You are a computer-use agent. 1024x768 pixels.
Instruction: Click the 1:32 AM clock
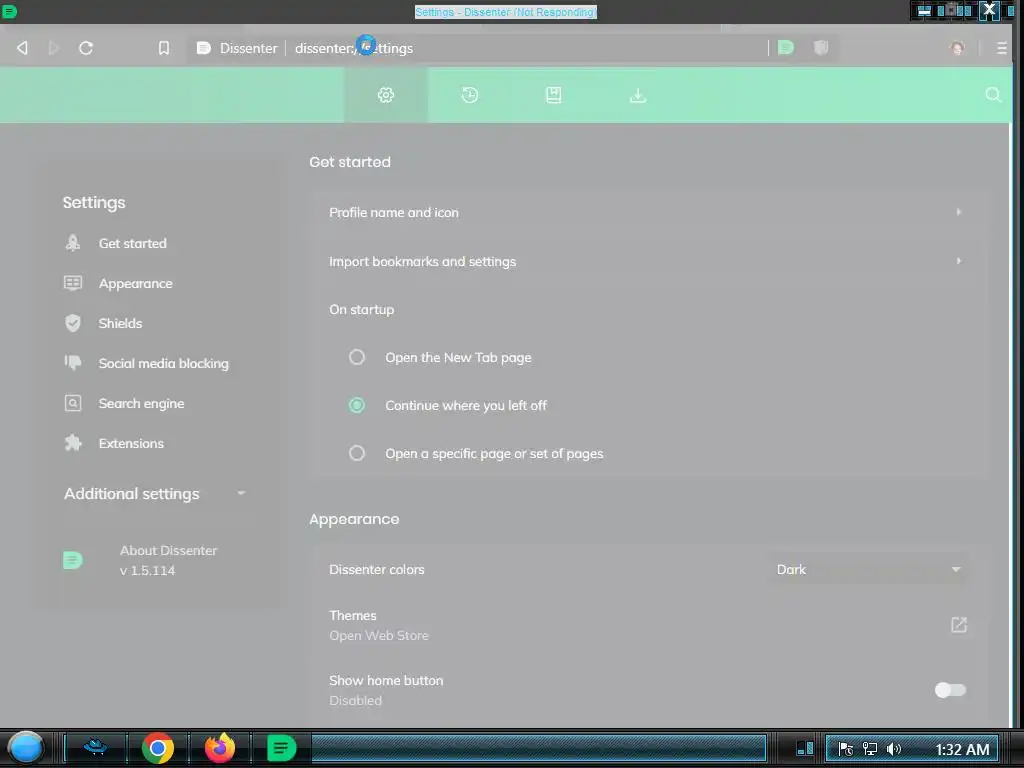pyautogui.click(x=962, y=750)
